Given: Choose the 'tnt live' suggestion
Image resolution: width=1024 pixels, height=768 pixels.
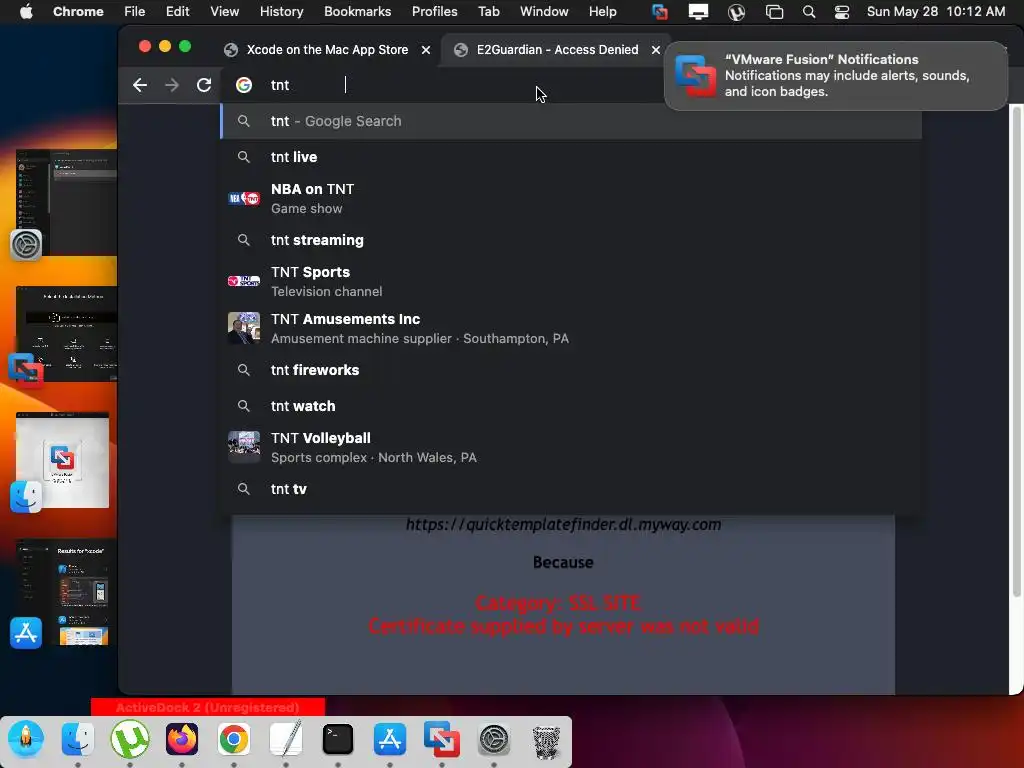Looking at the screenshot, I should pyautogui.click(x=571, y=157).
